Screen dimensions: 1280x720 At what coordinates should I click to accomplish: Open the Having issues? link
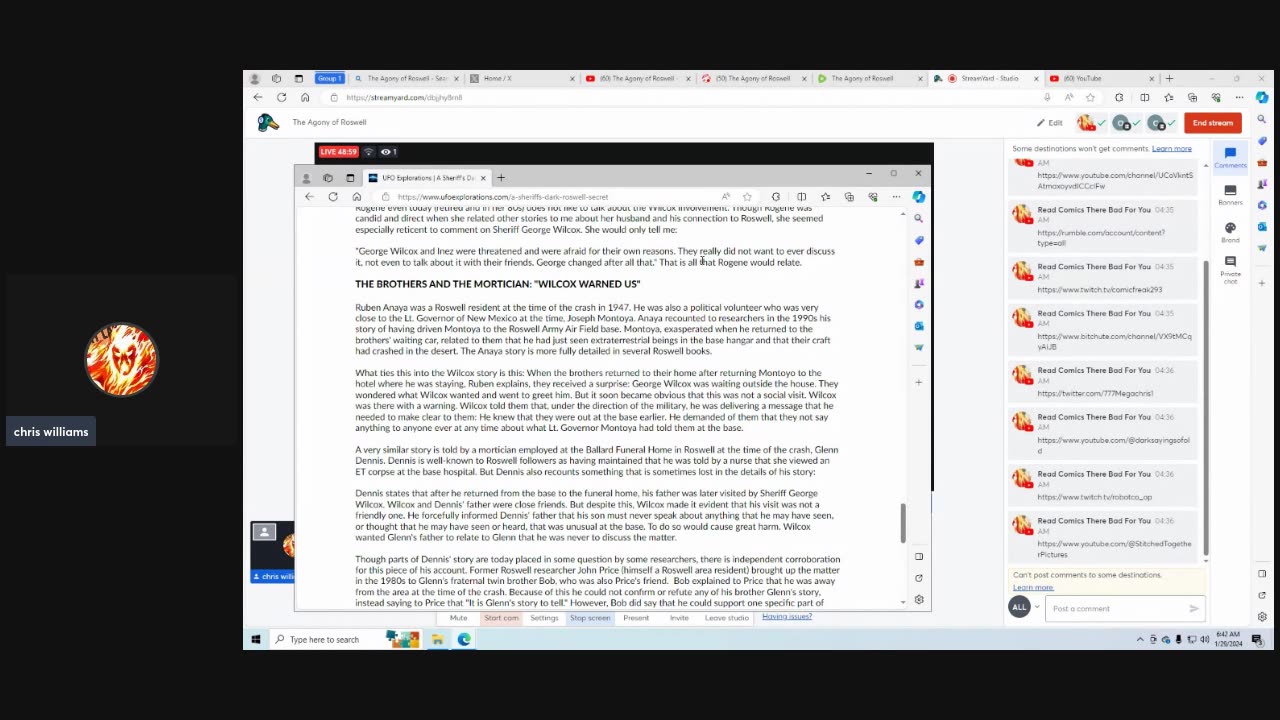click(787, 616)
